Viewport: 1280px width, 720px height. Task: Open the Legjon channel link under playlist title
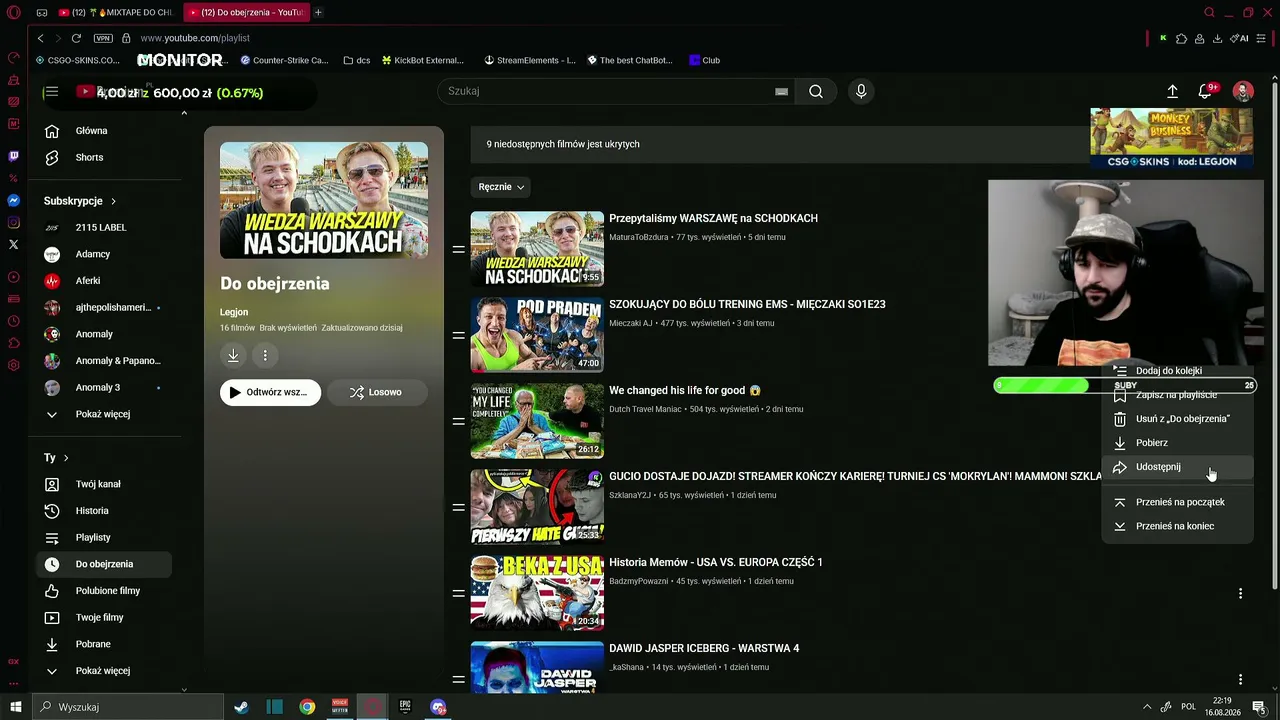[x=234, y=312]
